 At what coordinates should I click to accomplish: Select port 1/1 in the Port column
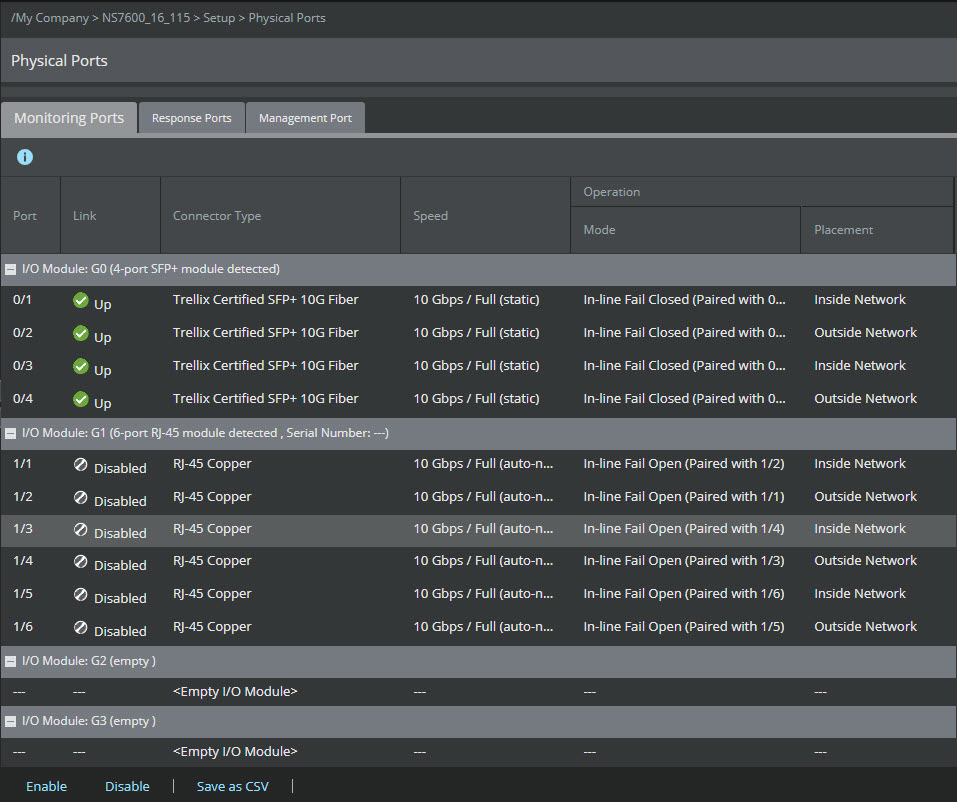tap(22, 464)
